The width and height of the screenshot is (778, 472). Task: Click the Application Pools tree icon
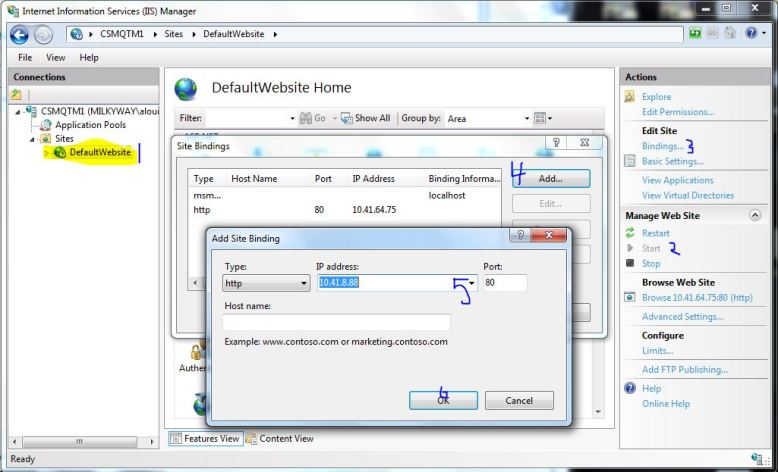46,125
